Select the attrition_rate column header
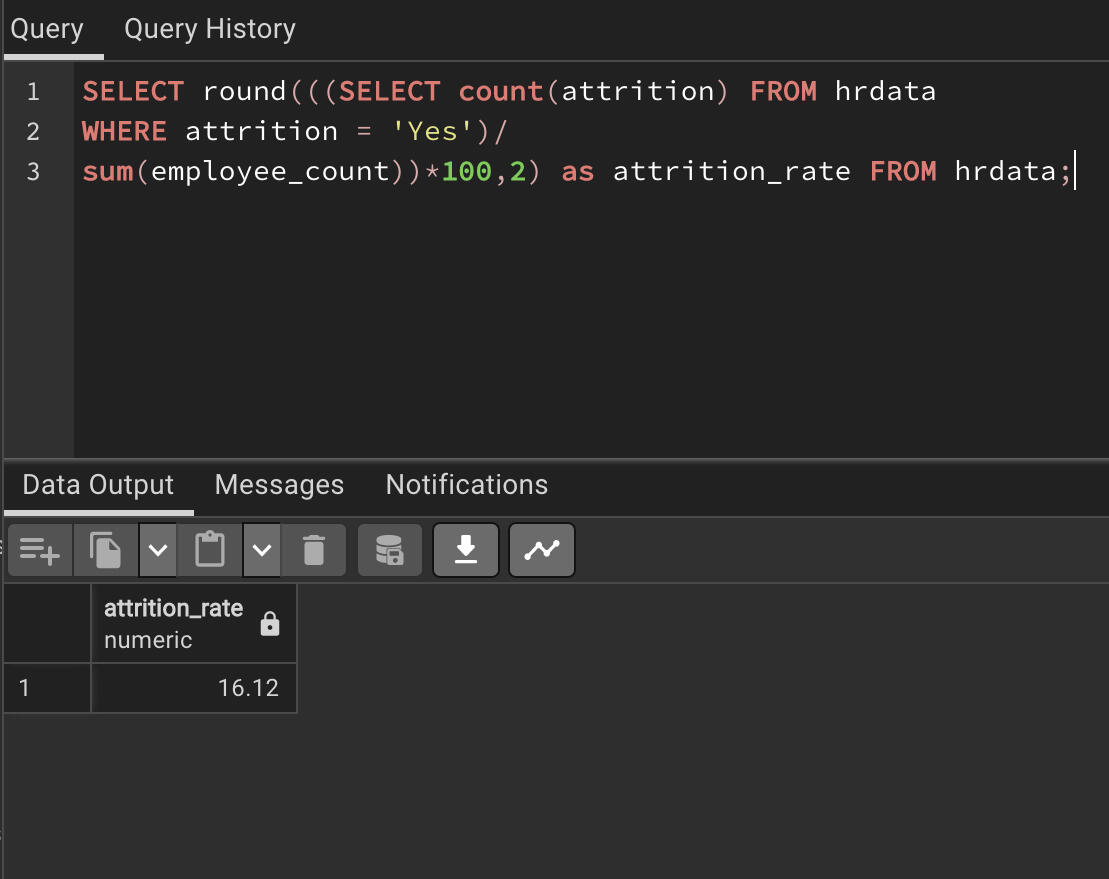Image resolution: width=1109 pixels, height=879 pixels. point(173,623)
